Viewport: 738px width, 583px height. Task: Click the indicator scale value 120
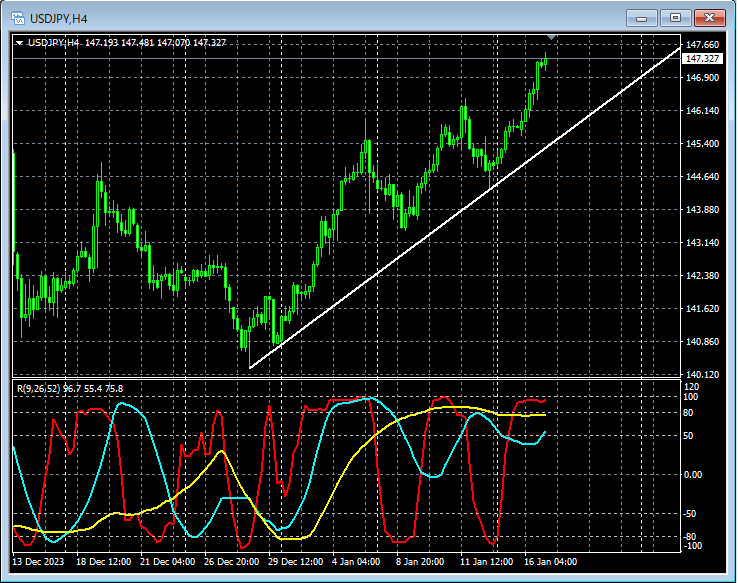point(691,387)
